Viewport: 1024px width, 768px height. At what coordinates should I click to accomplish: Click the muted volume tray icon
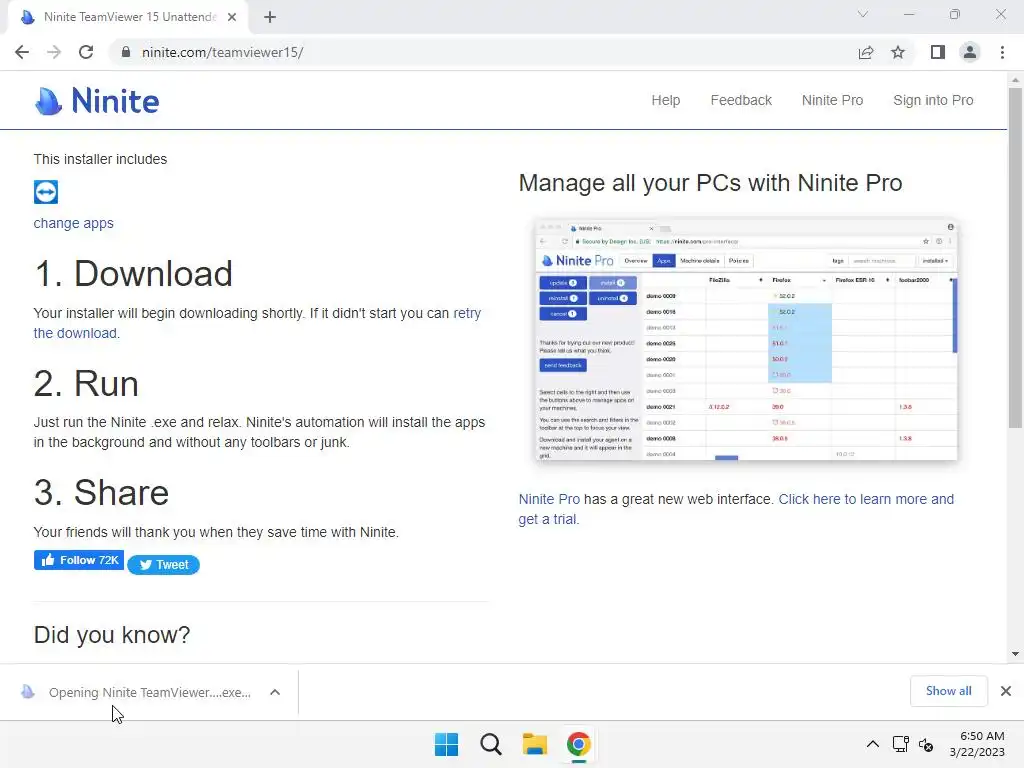point(926,744)
